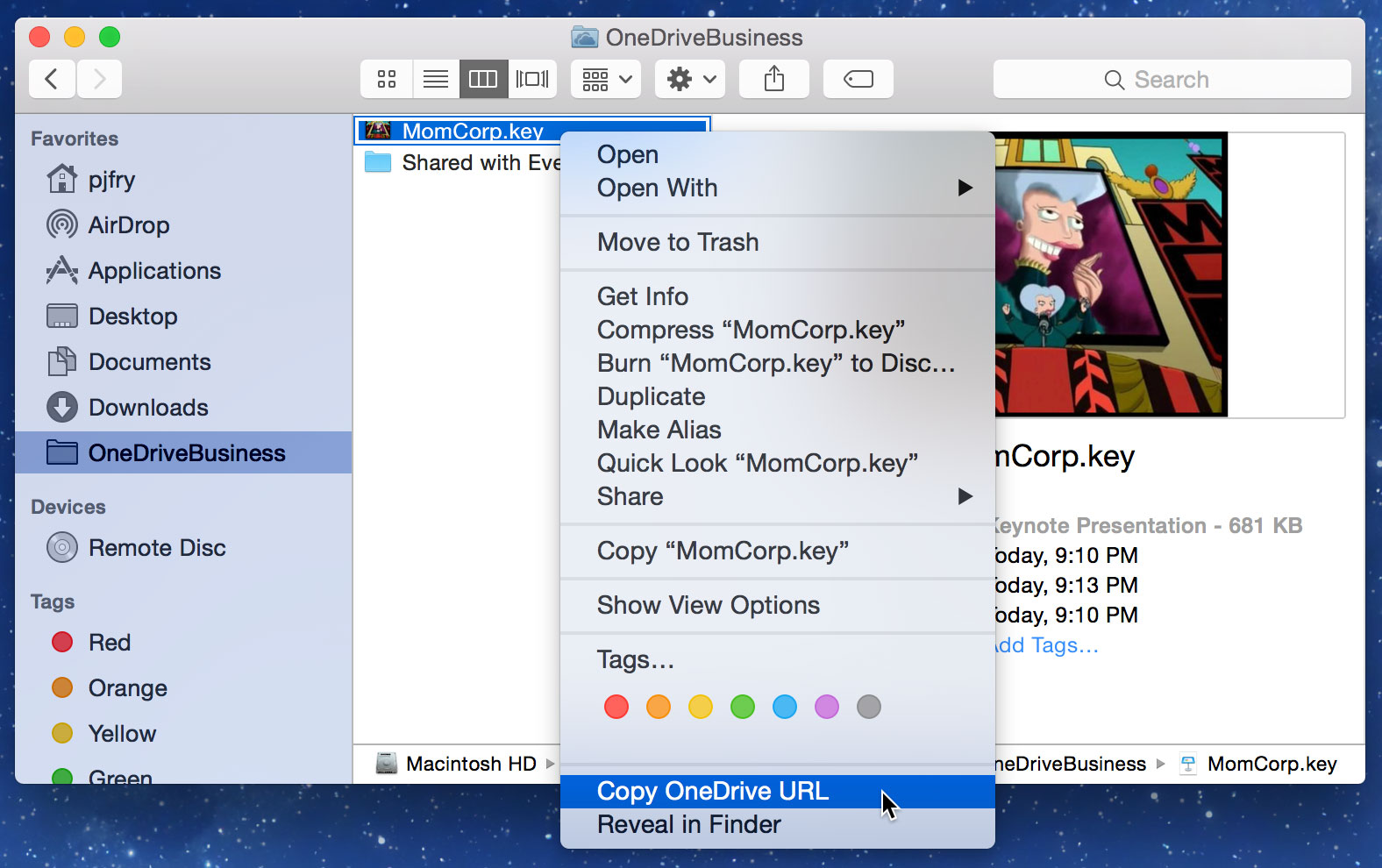Switch to list view
1382x868 pixels.
click(436, 80)
